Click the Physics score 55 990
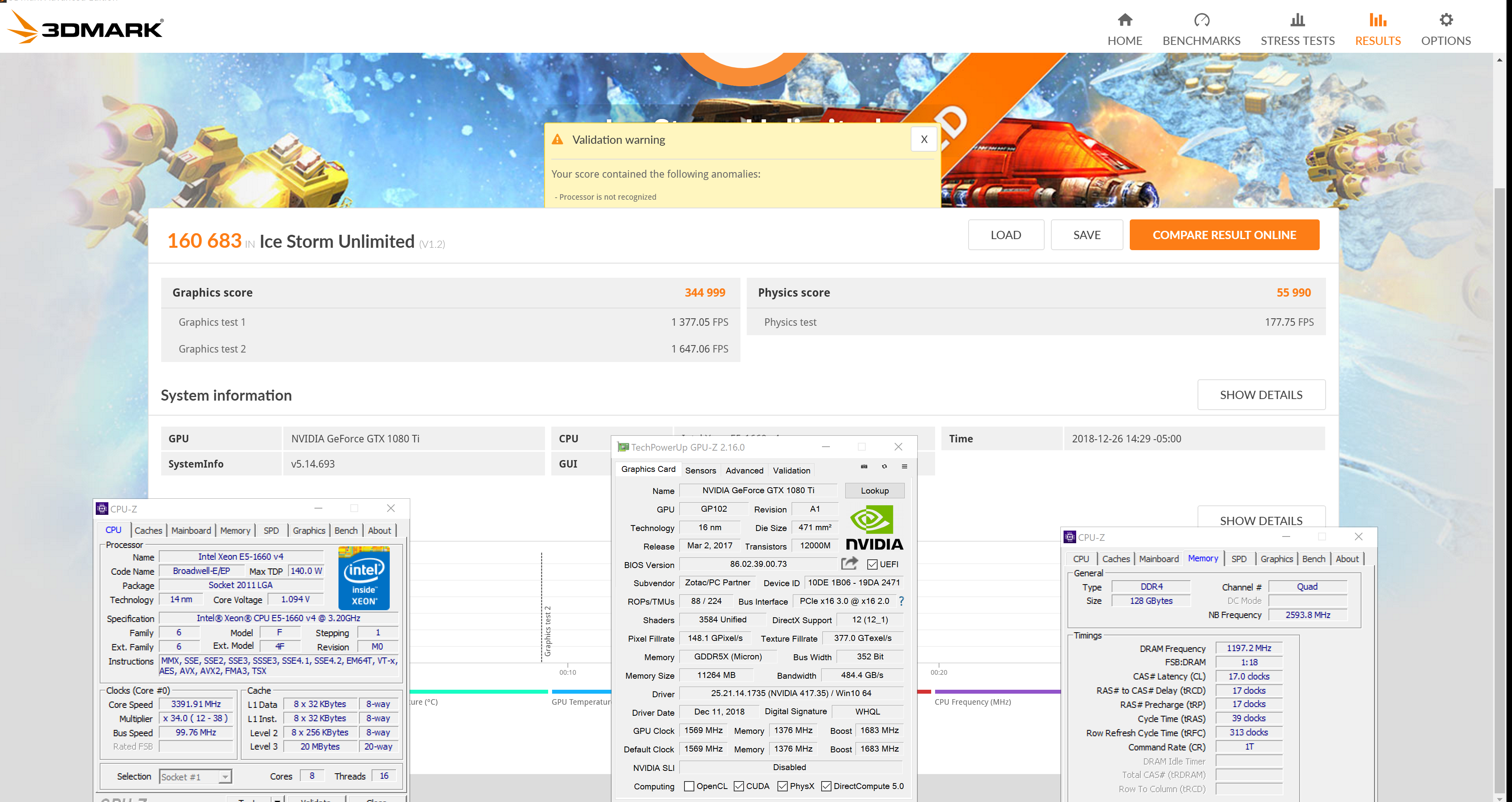The image size is (1512, 802). click(1294, 293)
